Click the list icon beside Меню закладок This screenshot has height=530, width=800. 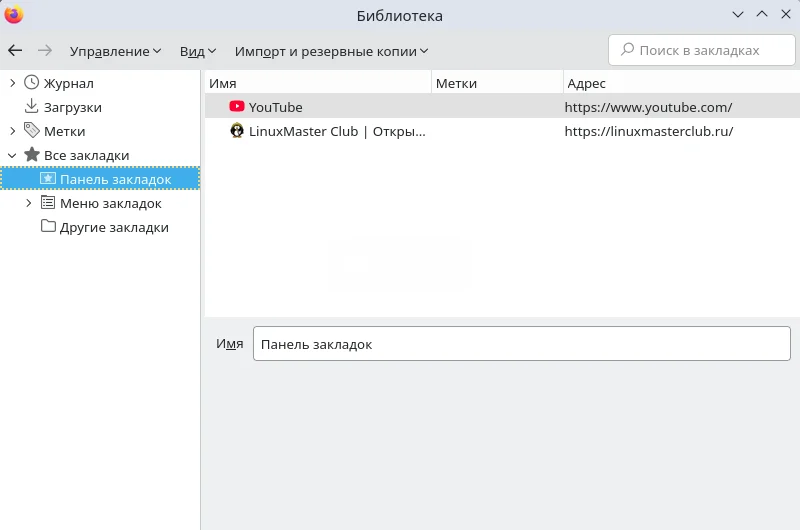click(x=48, y=203)
